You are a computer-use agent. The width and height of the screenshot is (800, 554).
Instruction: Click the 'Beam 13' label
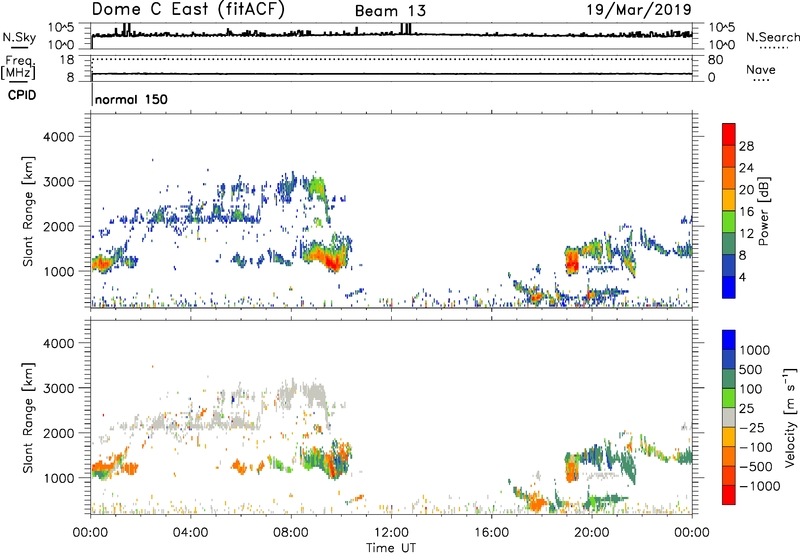[390, 11]
